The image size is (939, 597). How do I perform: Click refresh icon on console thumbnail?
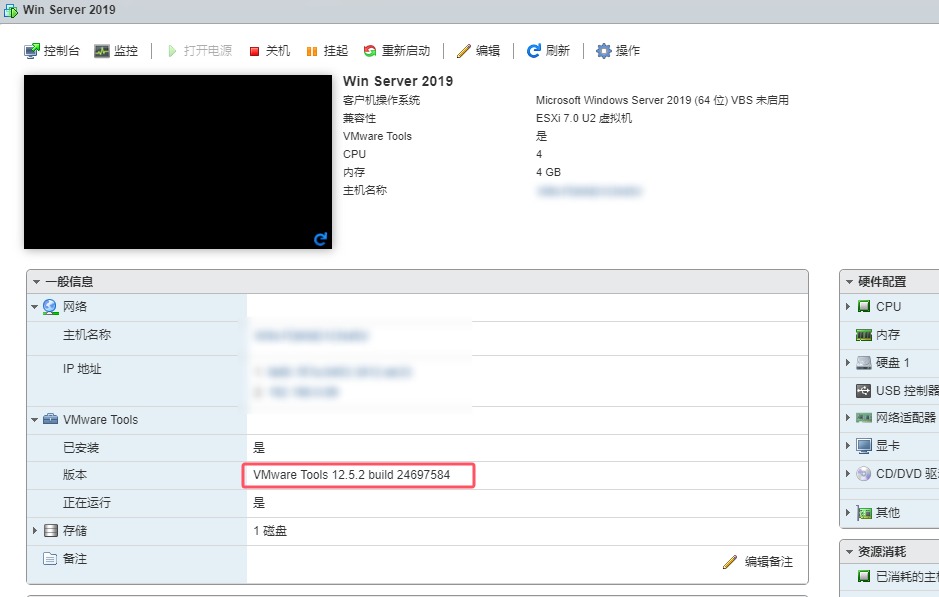tap(320, 239)
